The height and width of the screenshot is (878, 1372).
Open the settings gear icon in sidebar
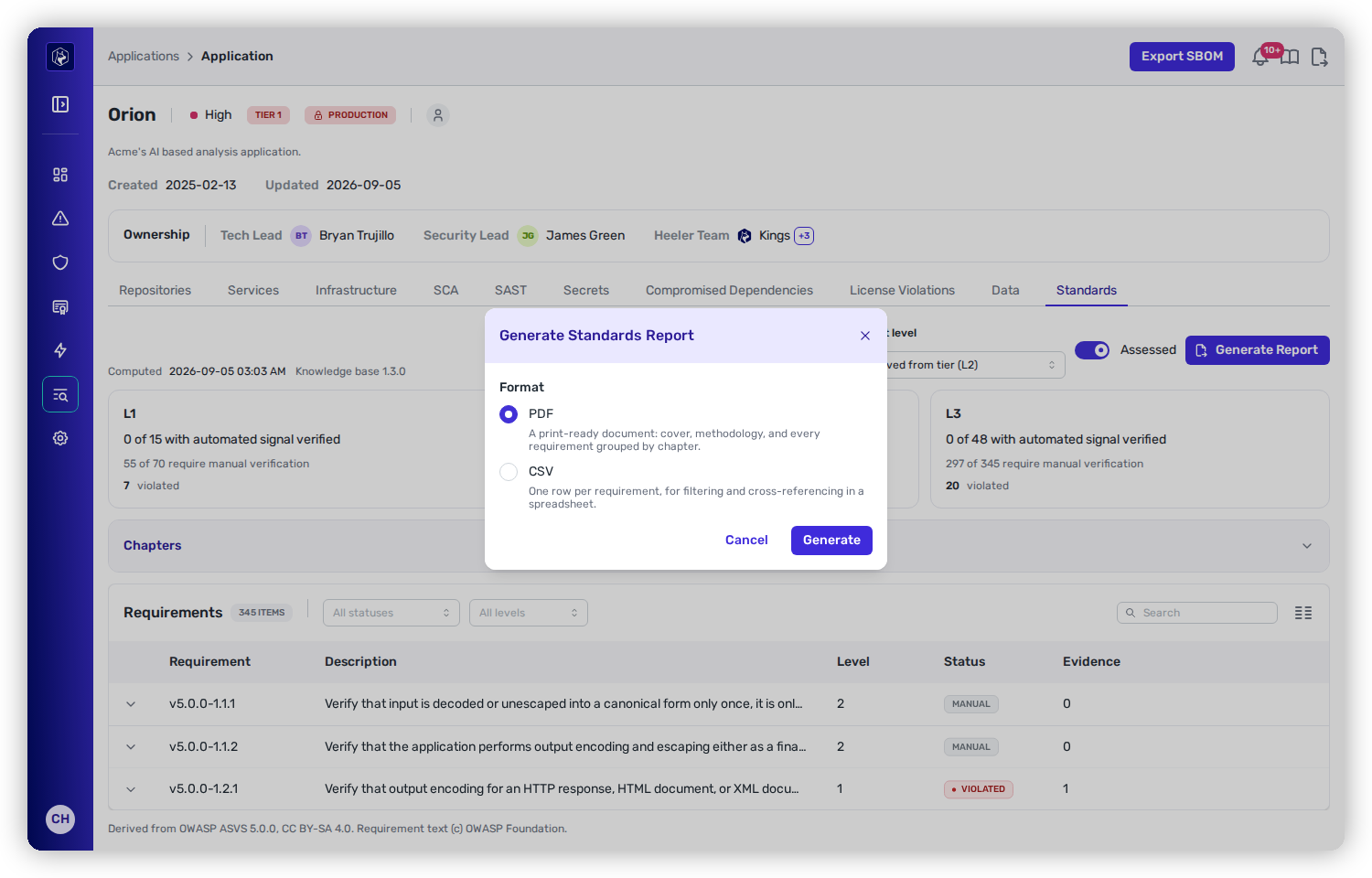[60, 438]
